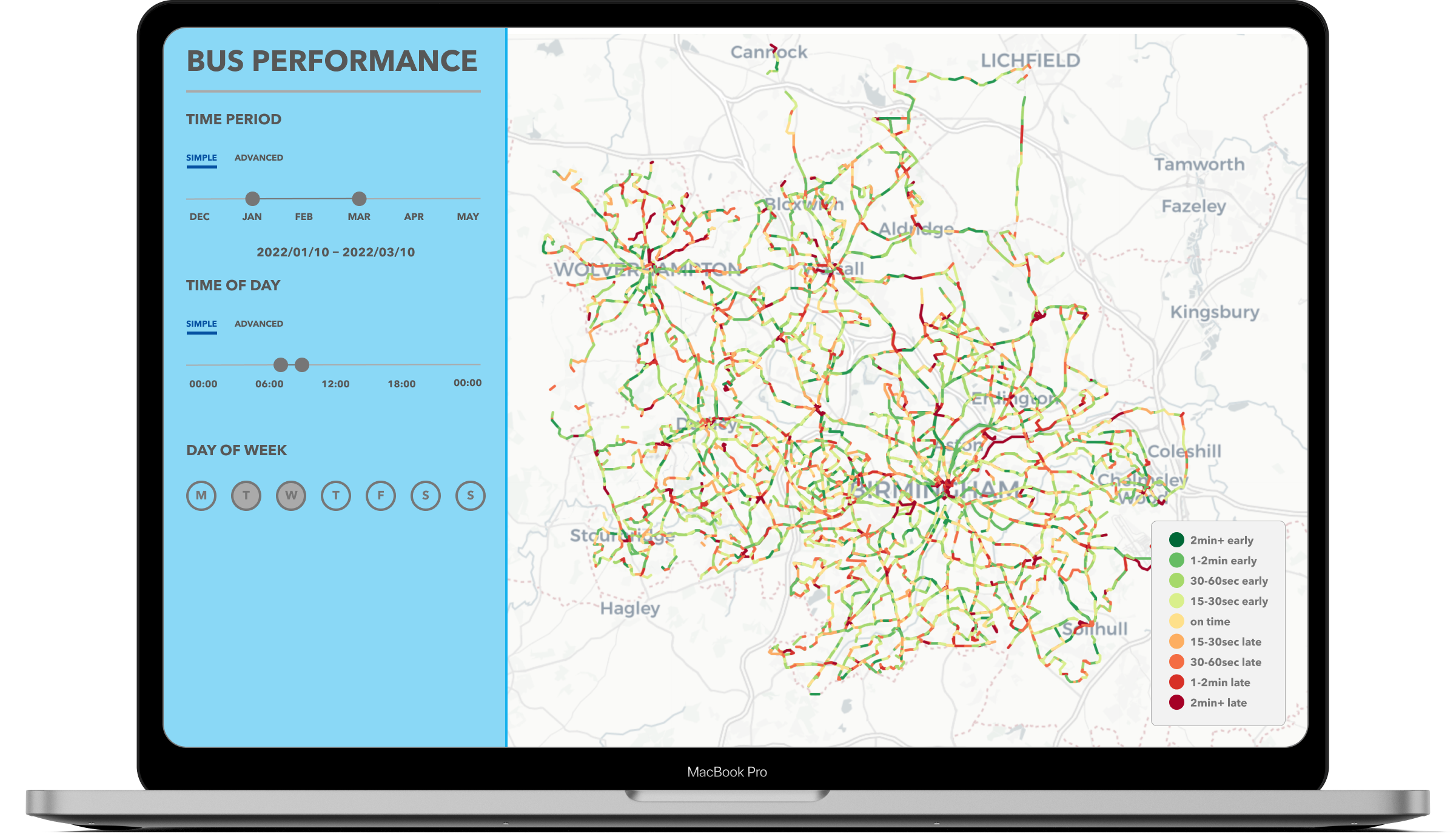Click the 1-2min late legend icon

point(1177,682)
